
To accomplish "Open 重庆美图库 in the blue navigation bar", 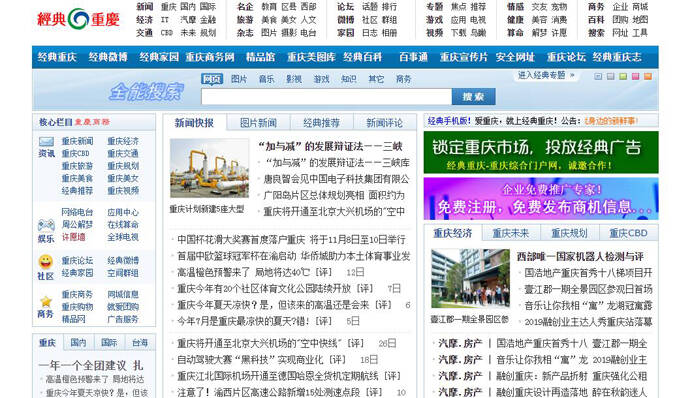I will coord(311,57).
